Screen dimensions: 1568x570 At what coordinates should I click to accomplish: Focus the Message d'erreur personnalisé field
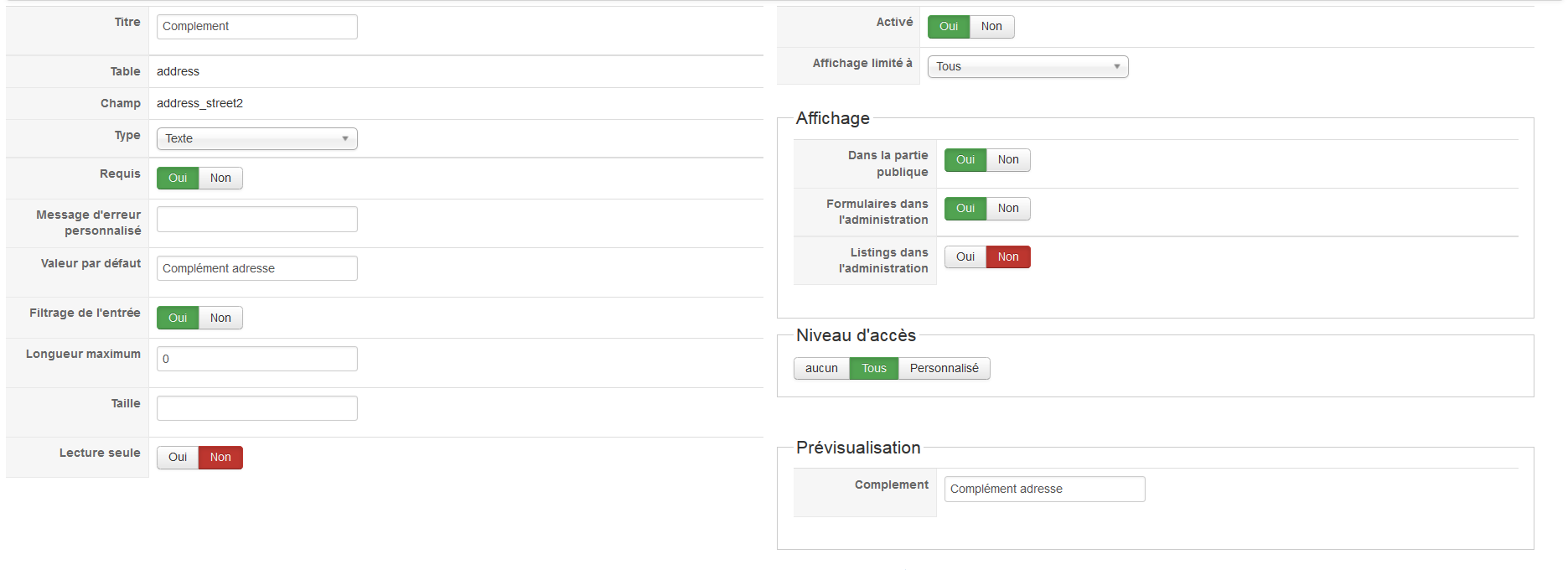[x=256, y=219]
